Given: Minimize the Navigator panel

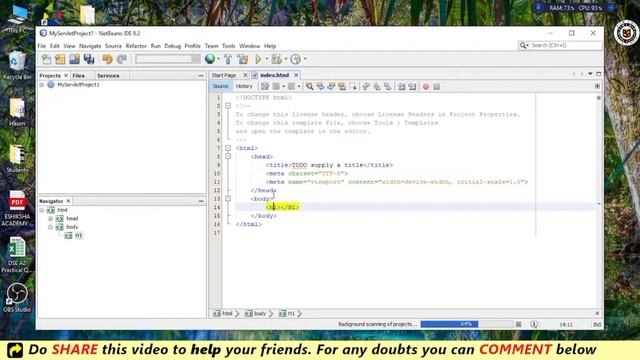Looking at the screenshot, I should 200,201.
